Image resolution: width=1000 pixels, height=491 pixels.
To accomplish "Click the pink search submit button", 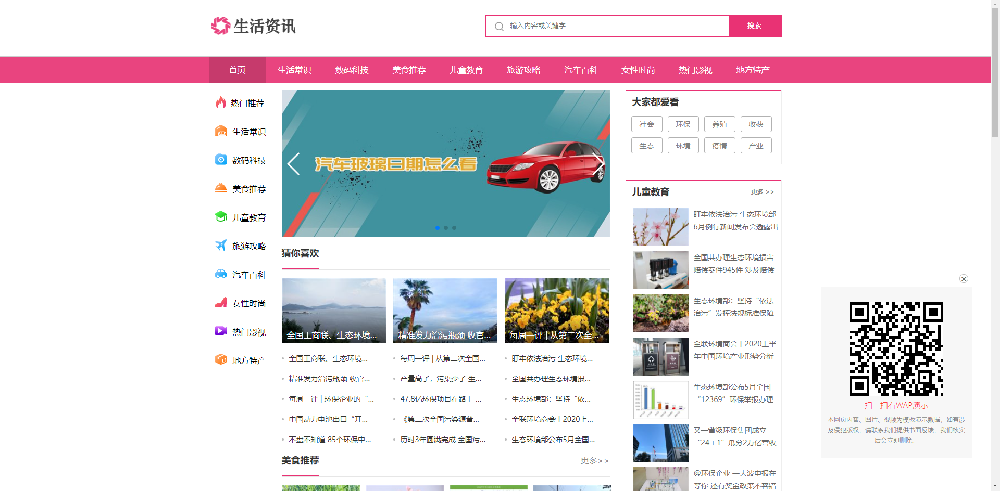I will [755, 26].
